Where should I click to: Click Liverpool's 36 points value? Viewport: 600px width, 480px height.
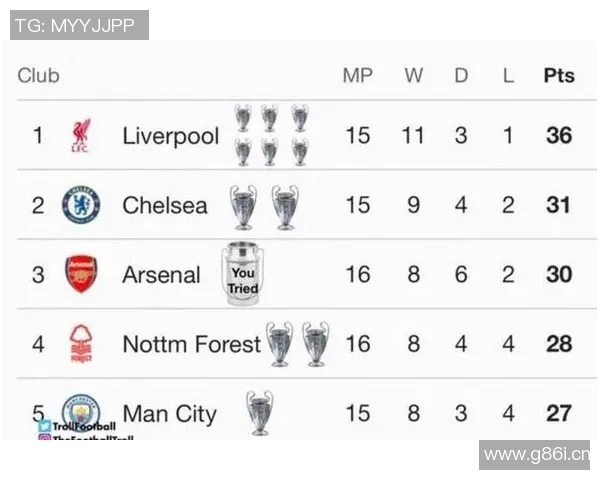(x=559, y=135)
